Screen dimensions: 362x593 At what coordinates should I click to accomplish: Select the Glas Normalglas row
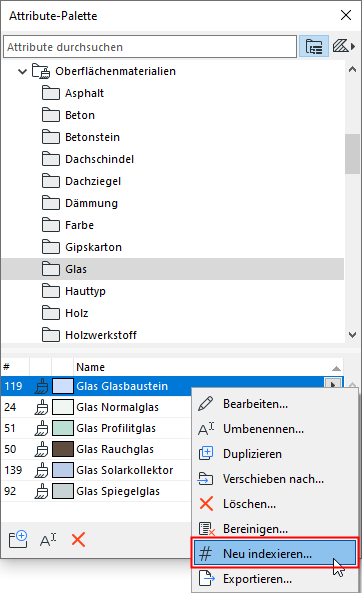[x=96, y=407]
